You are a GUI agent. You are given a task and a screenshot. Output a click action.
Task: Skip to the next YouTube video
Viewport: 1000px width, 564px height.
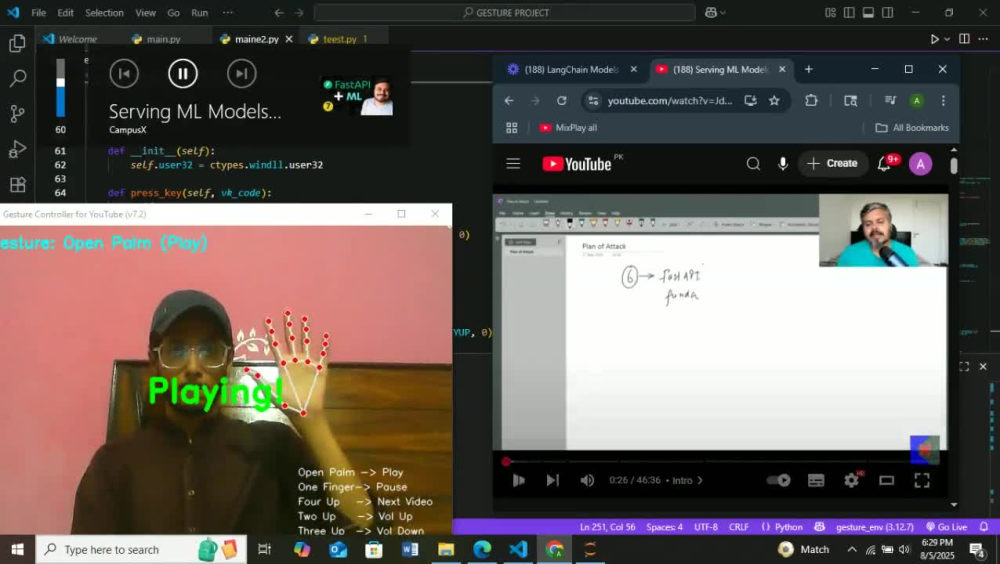(x=552, y=480)
